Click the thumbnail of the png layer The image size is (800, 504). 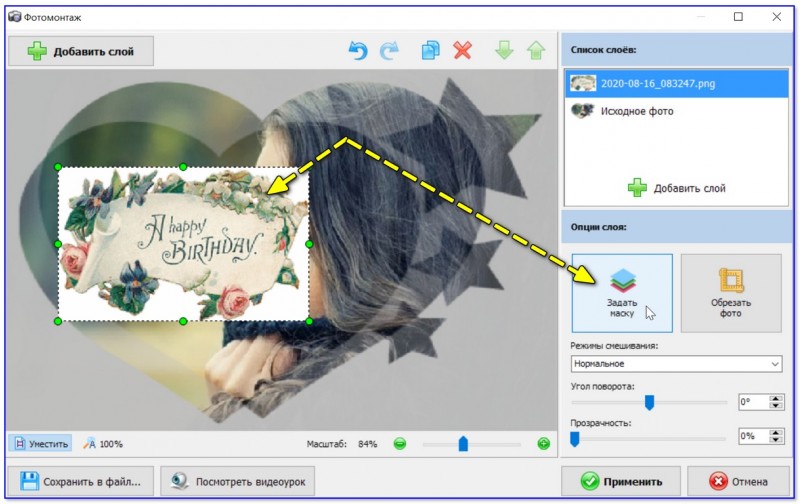pyautogui.click(x=583, y=83)
